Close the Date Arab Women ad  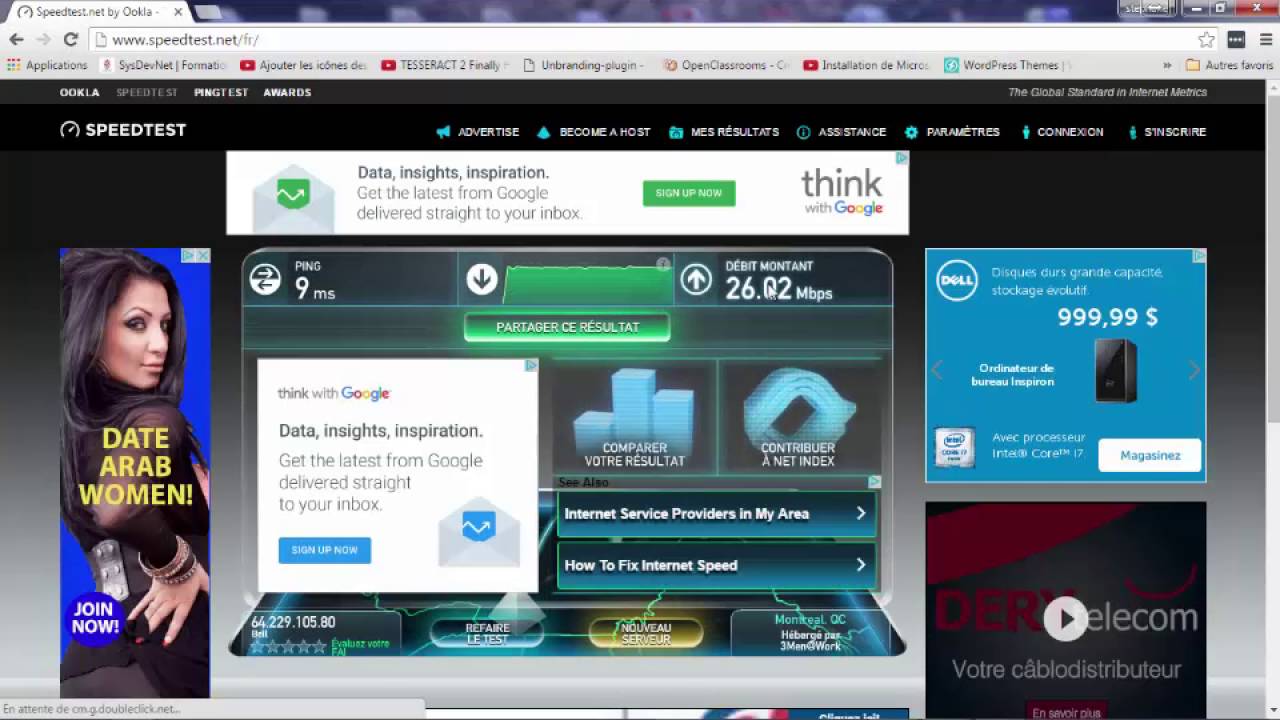203,256
